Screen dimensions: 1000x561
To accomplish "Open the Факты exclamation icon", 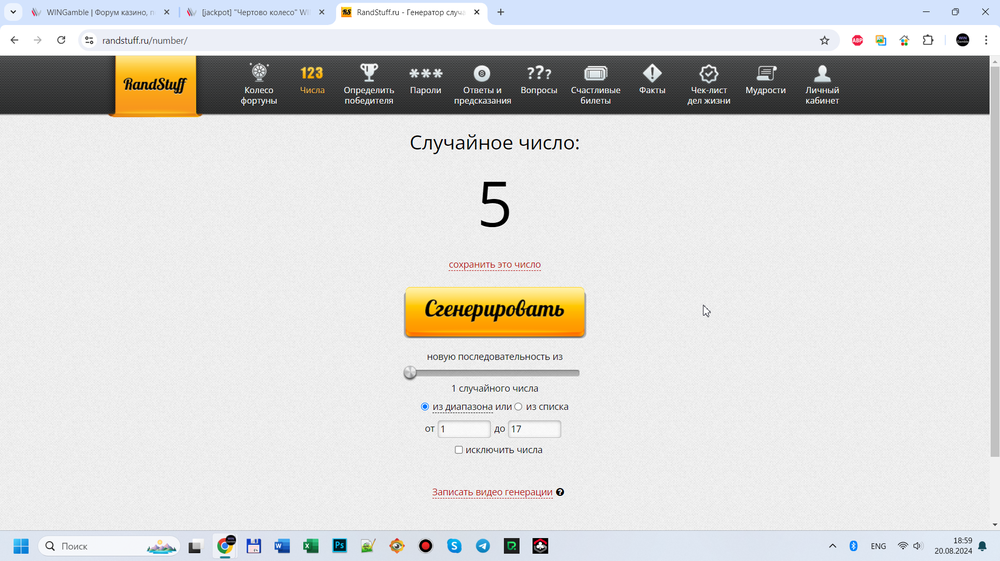I will [652, 73].
